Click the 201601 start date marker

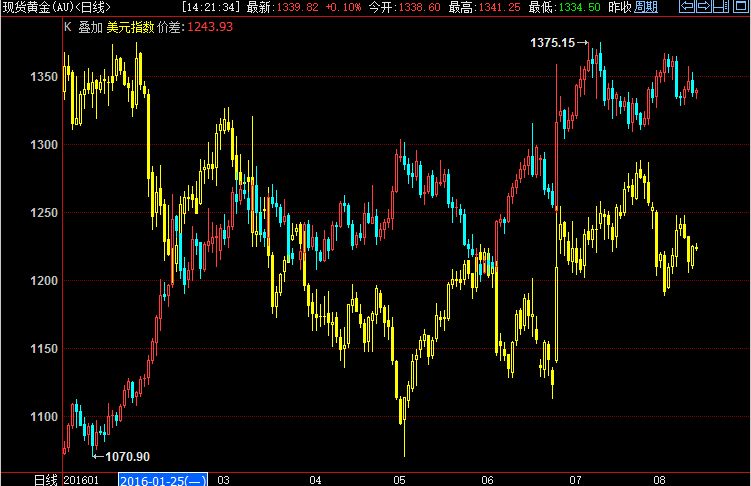coord(81,480)
